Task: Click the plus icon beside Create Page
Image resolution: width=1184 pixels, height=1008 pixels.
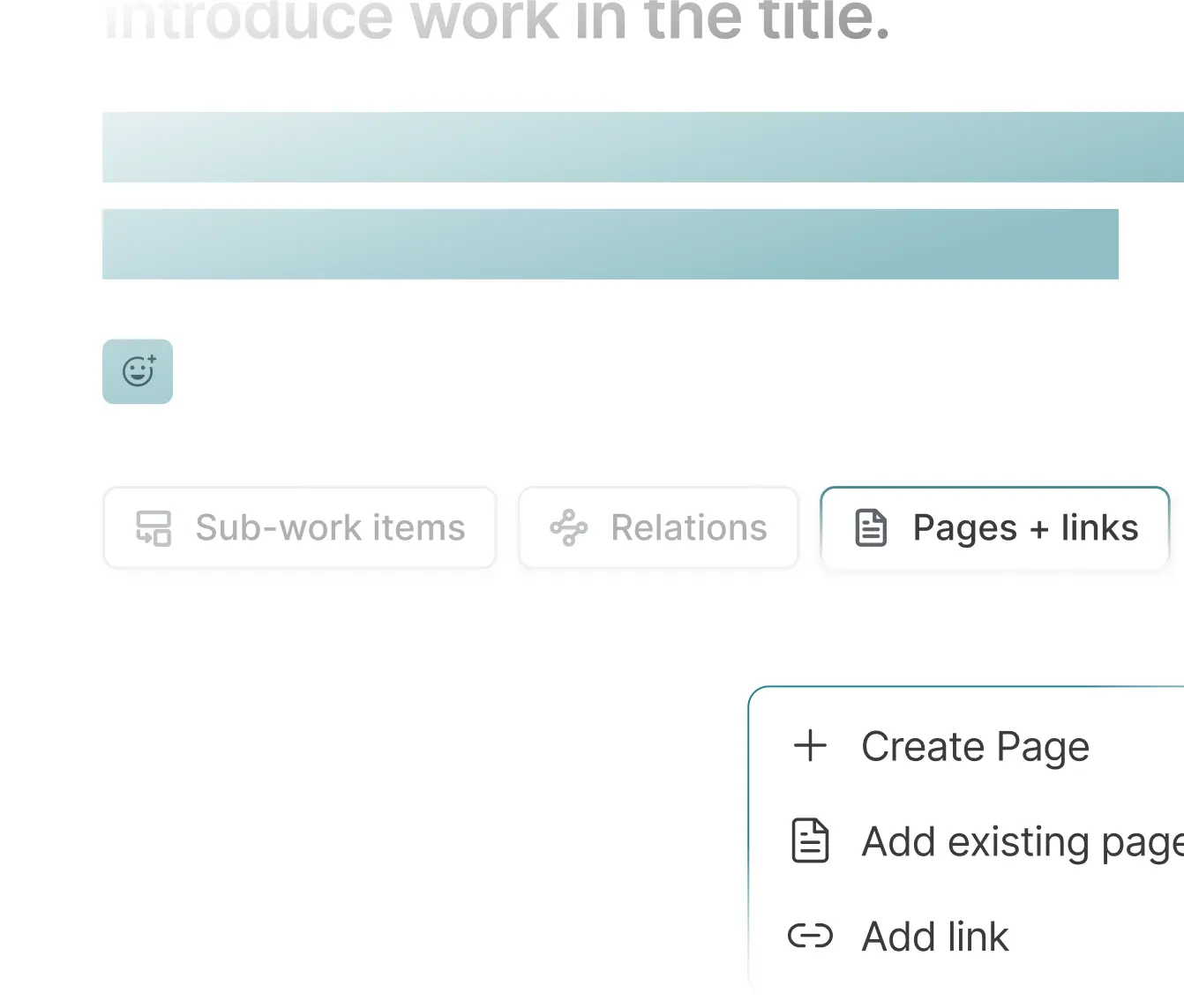Action: [x=810, y=746]
